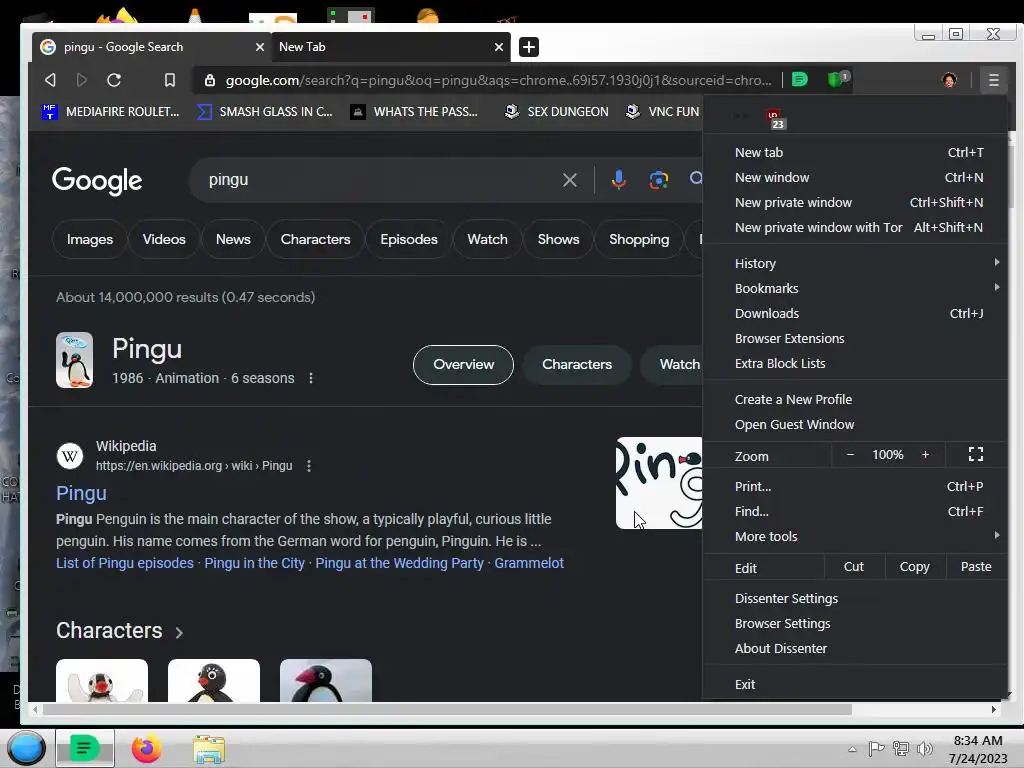Click the red extension icon with badge 23

pos(775,119)
